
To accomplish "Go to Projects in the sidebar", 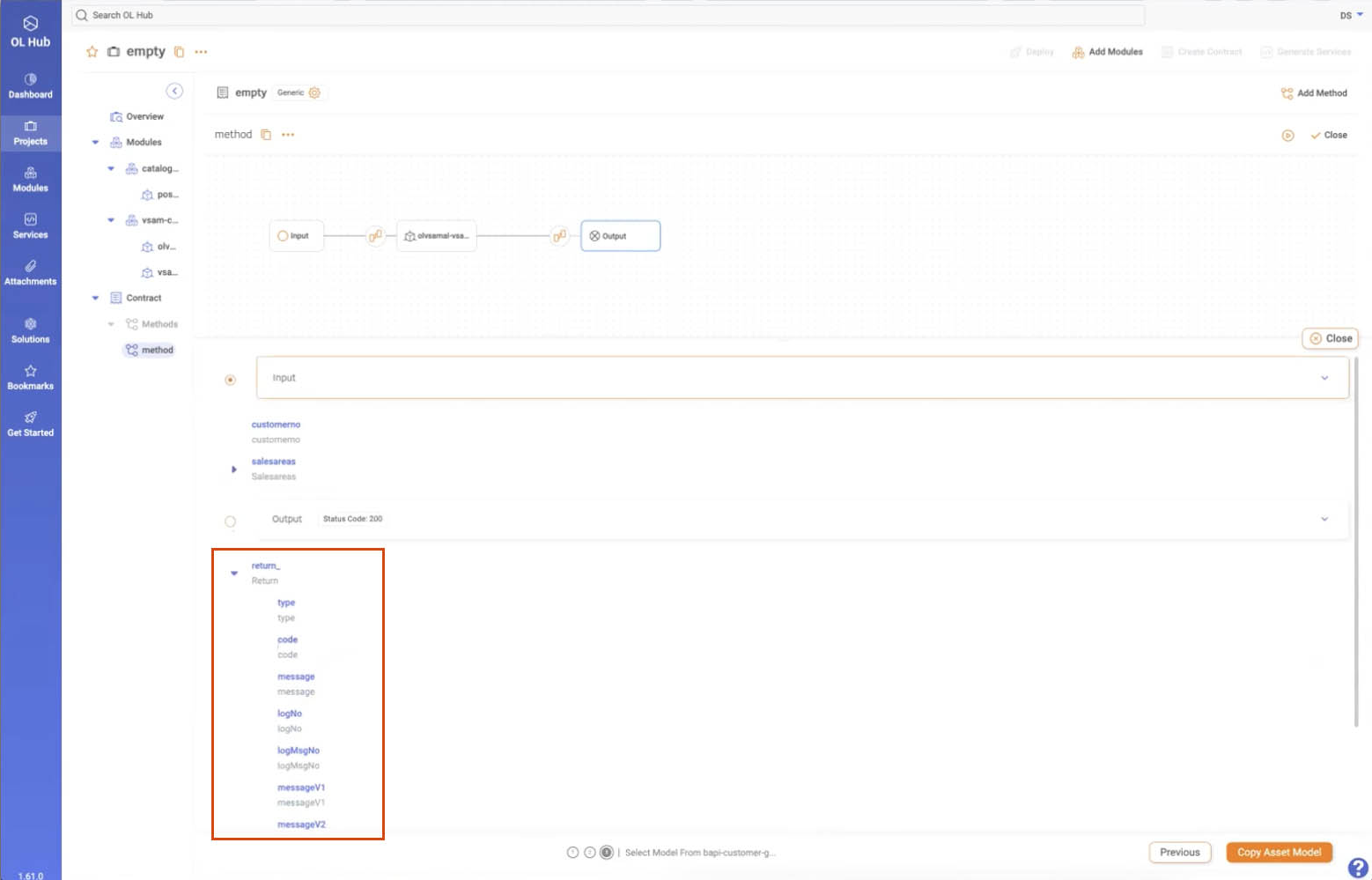I will pos(30,133).
